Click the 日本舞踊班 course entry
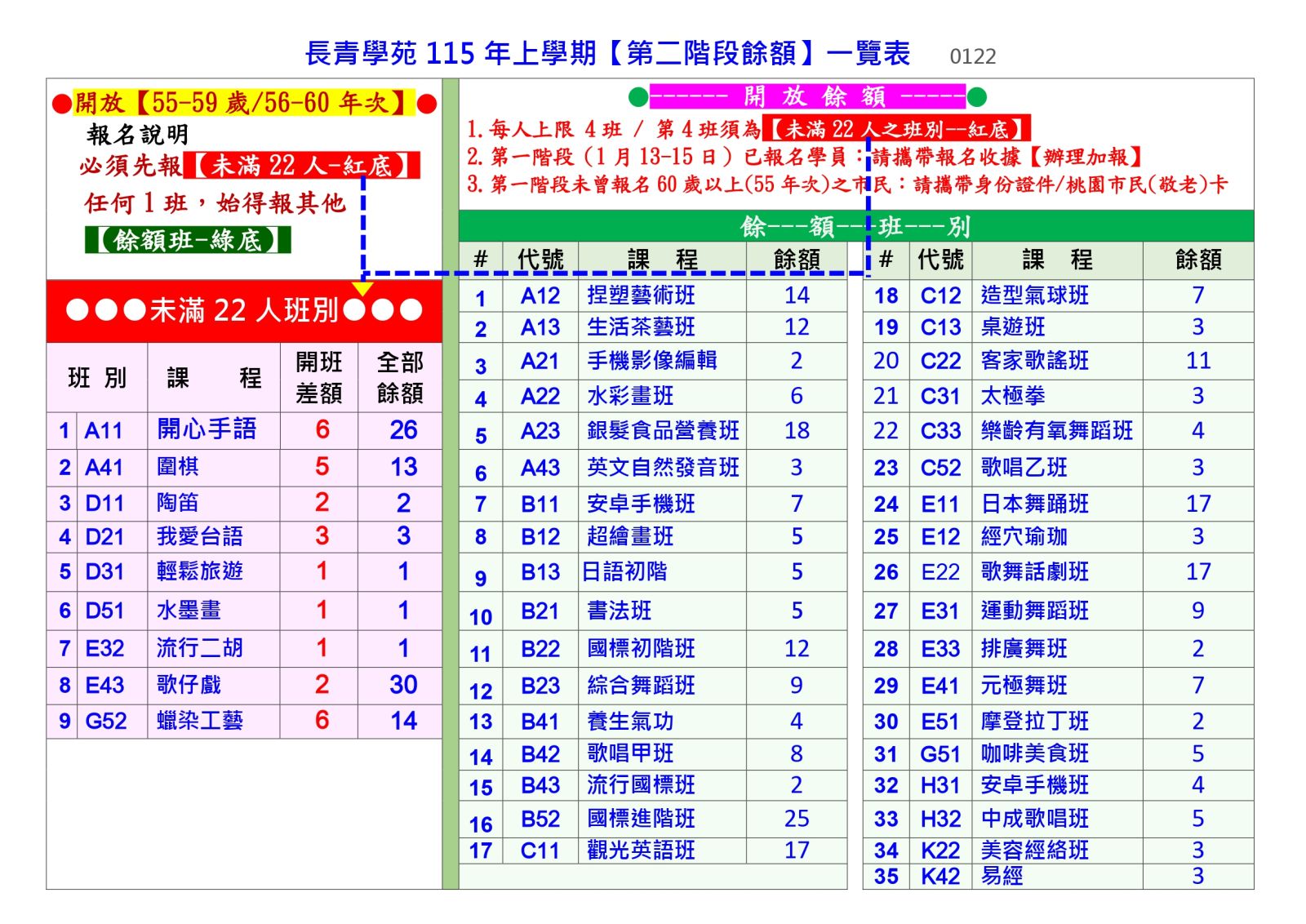This screenshot has width=1306, height=924. click(1034, 504)
